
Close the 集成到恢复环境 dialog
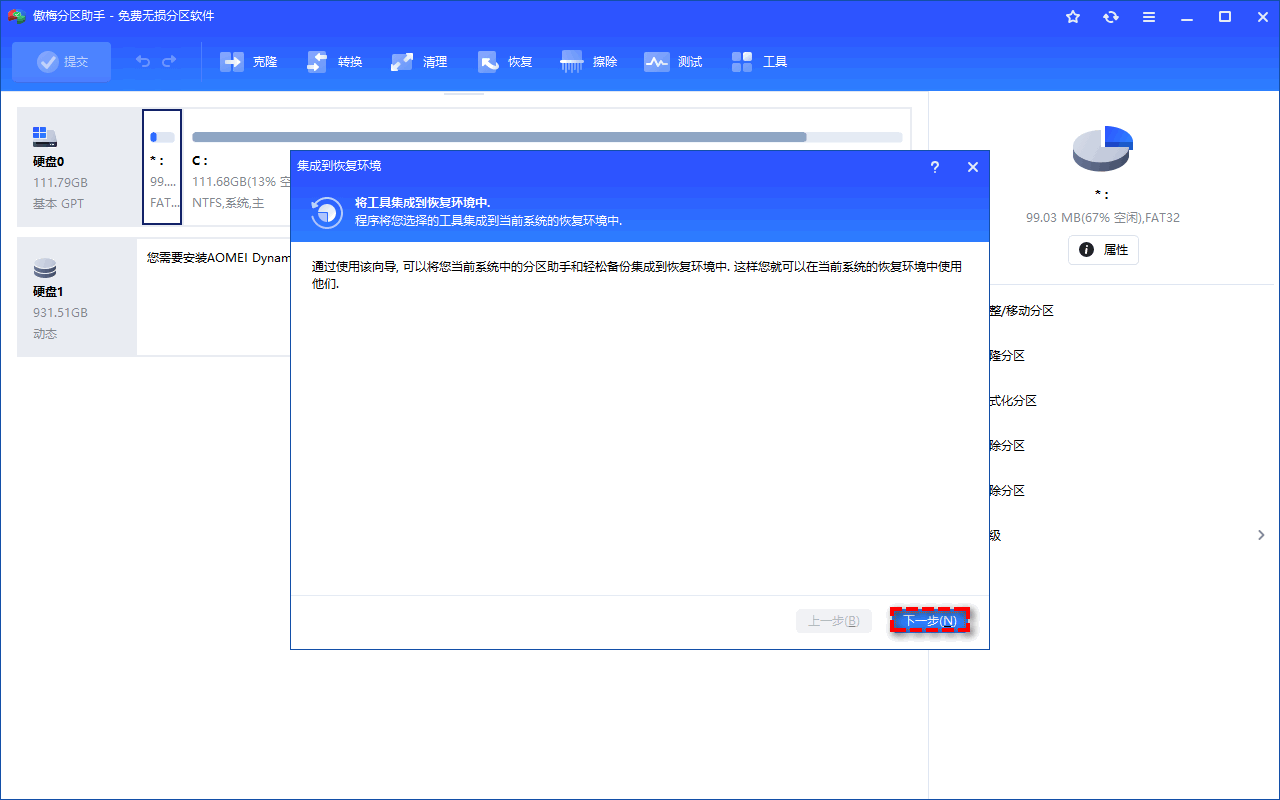(972, 167)
